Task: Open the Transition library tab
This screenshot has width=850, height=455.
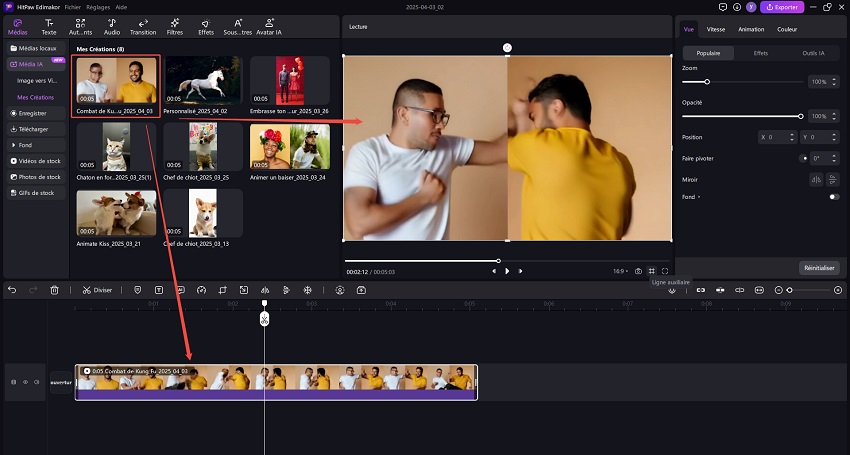Action: [x=143, y=27]
